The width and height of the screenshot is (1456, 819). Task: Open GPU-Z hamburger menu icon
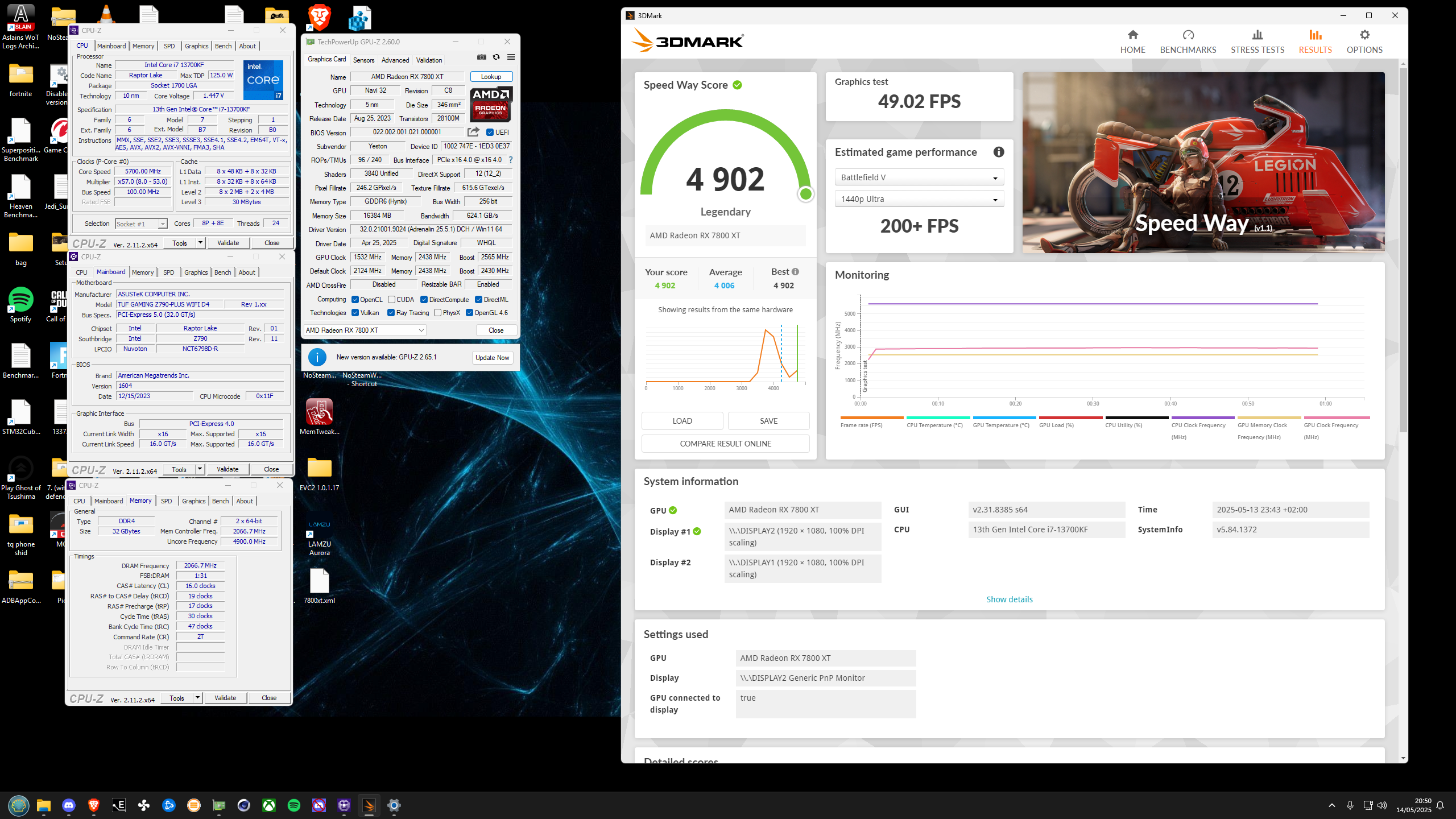coord(511,57)
